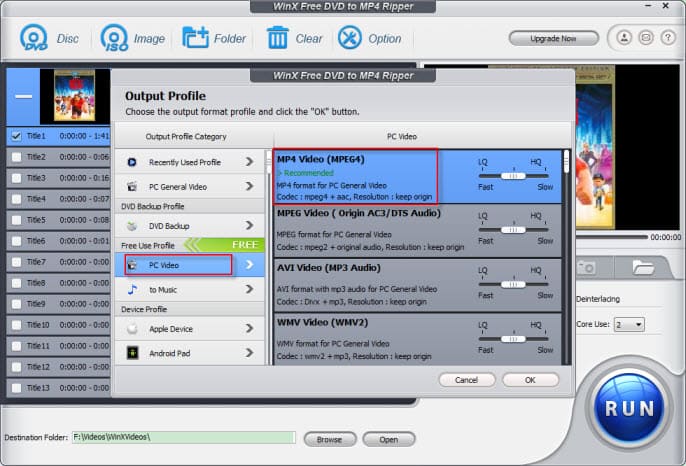Check the Title3 checkbox
Image resolution: width=686 pixels, height=466 pixels.
(16, 178)
